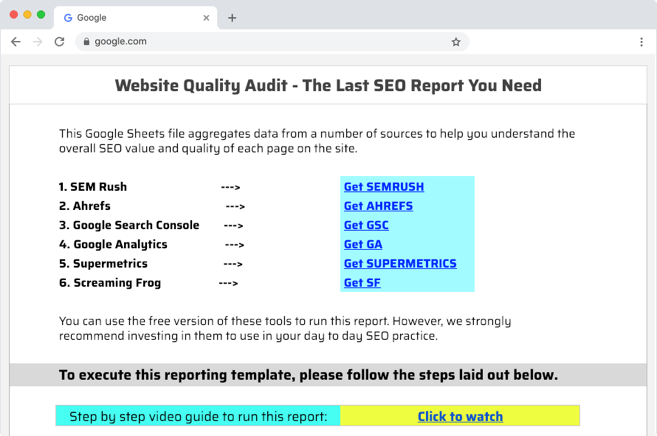The width and height of the screenshot is (657, 436).
Task: Click the Website Quality Audit heading
Action: 328,85
